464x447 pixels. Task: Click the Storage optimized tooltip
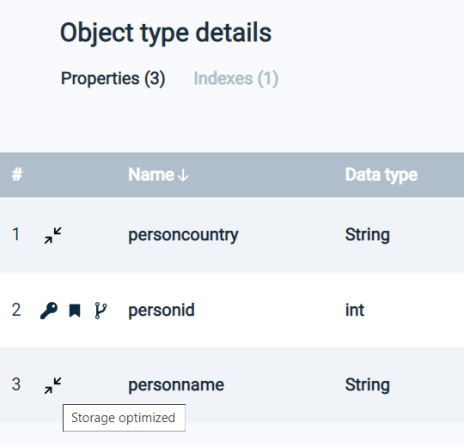click(x=124, y=418)
